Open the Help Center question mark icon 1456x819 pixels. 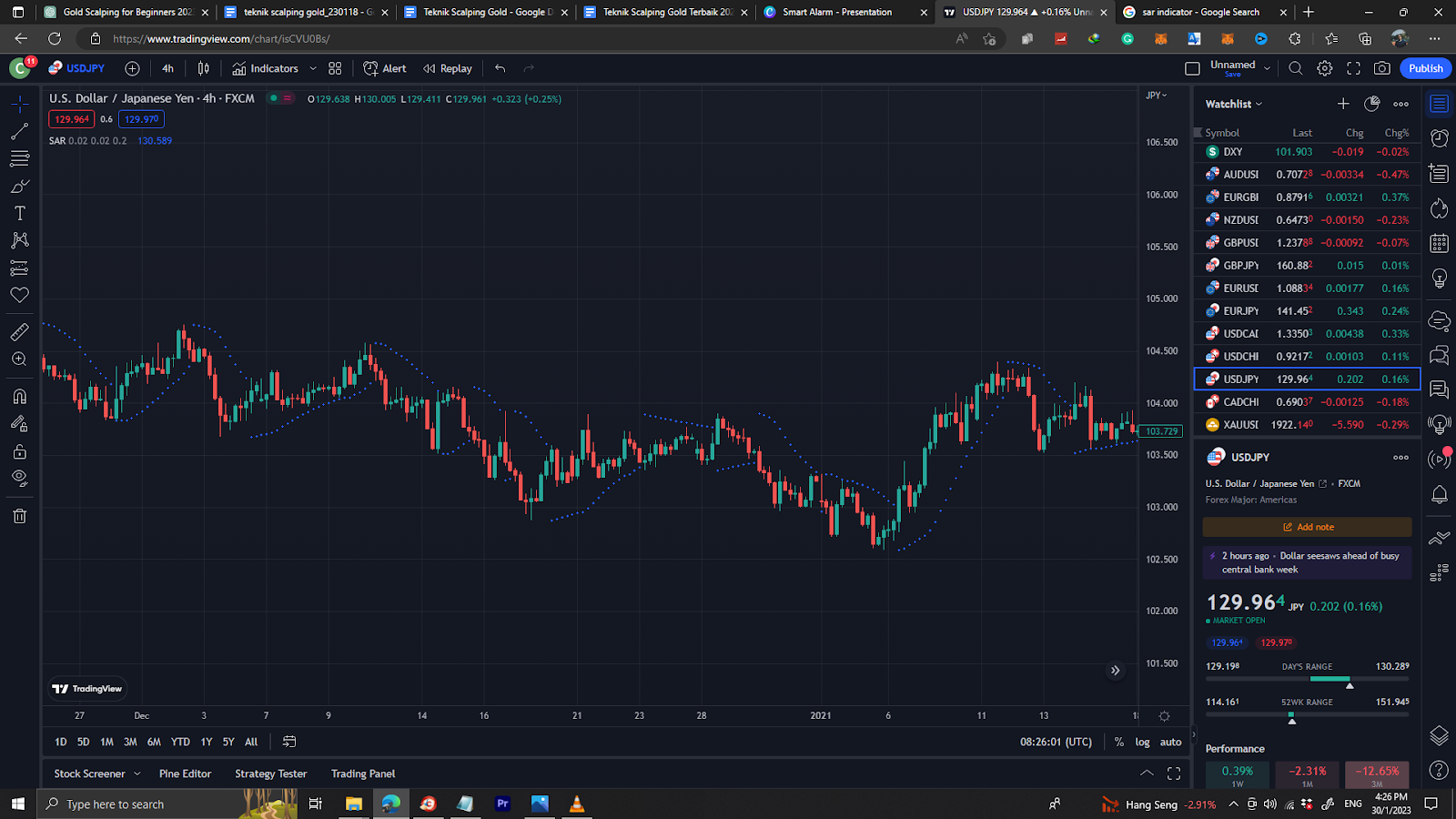[1439, 770]
